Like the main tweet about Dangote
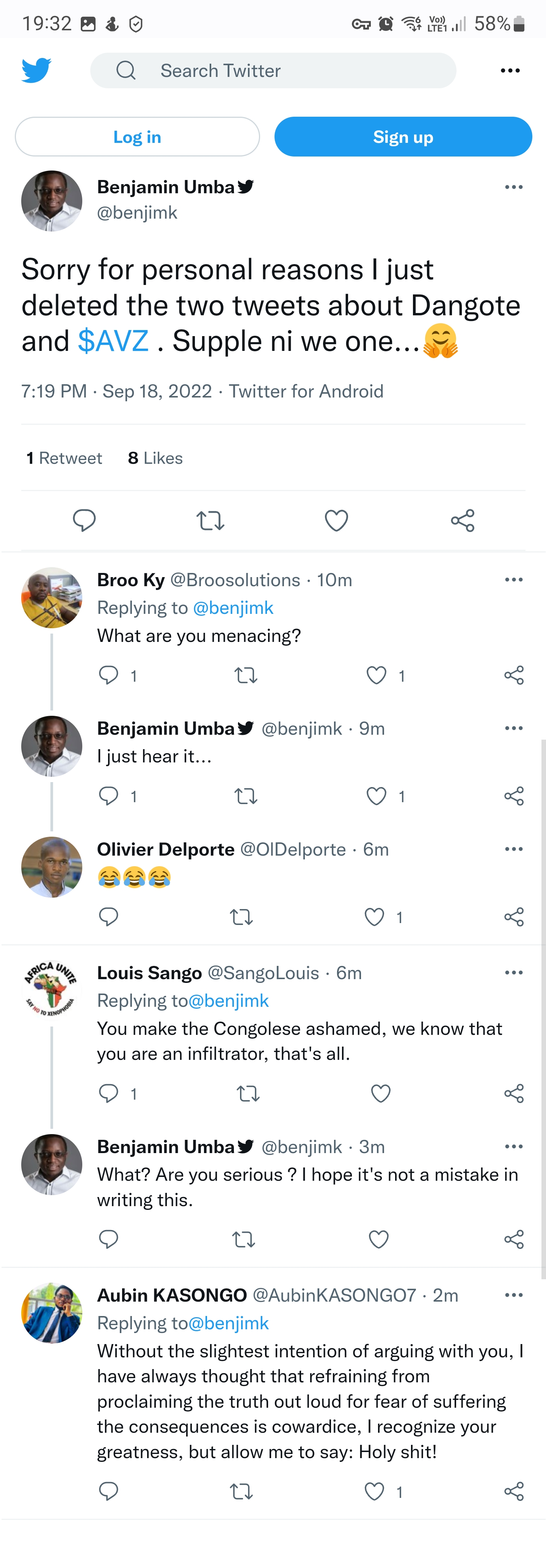Viewport: 546px width, 1568px height. (x=336, y=520)
